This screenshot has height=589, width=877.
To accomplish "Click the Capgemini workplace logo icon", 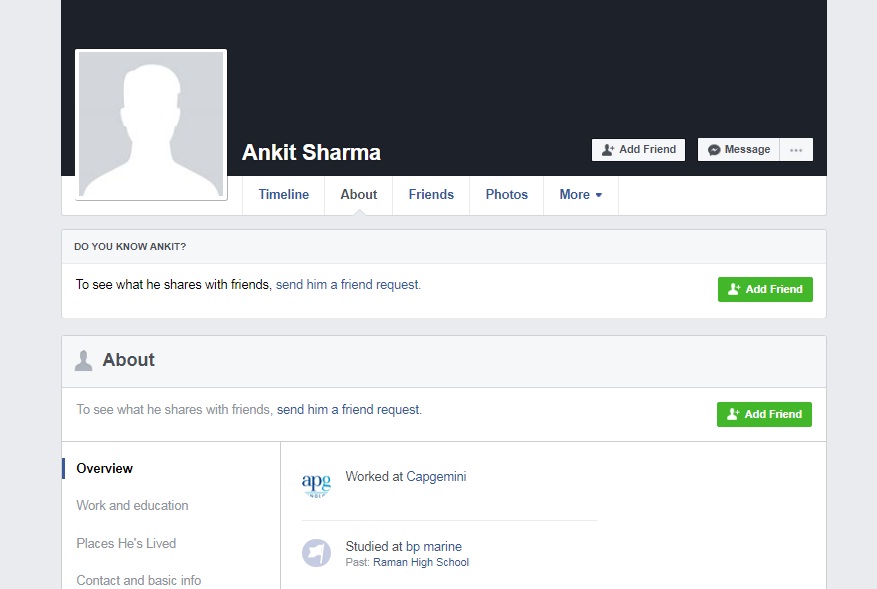I will click(x=316, y=485).
